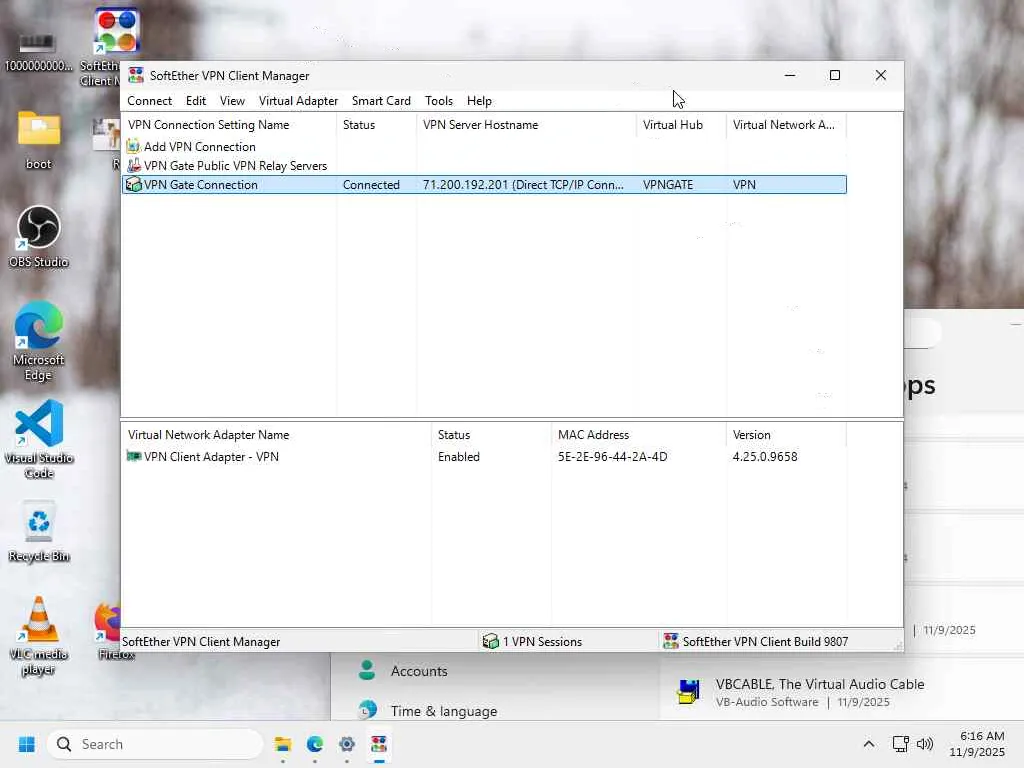Show hidden icons in system tray

869,744
